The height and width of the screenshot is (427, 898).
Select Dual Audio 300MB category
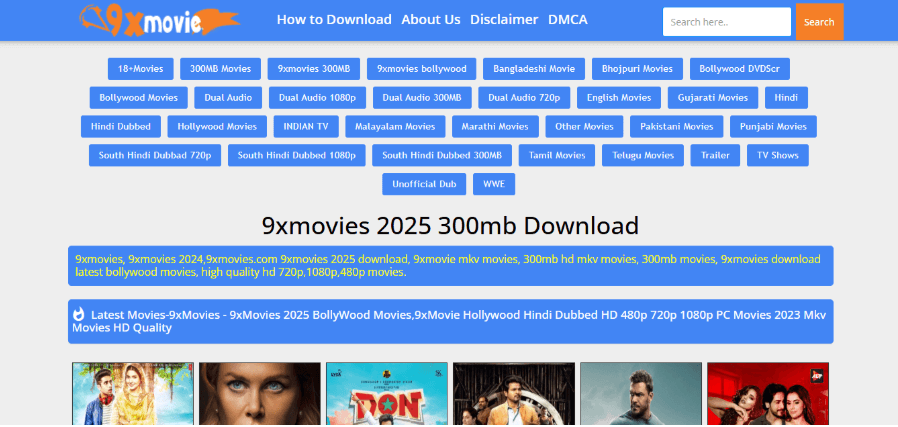422,97
